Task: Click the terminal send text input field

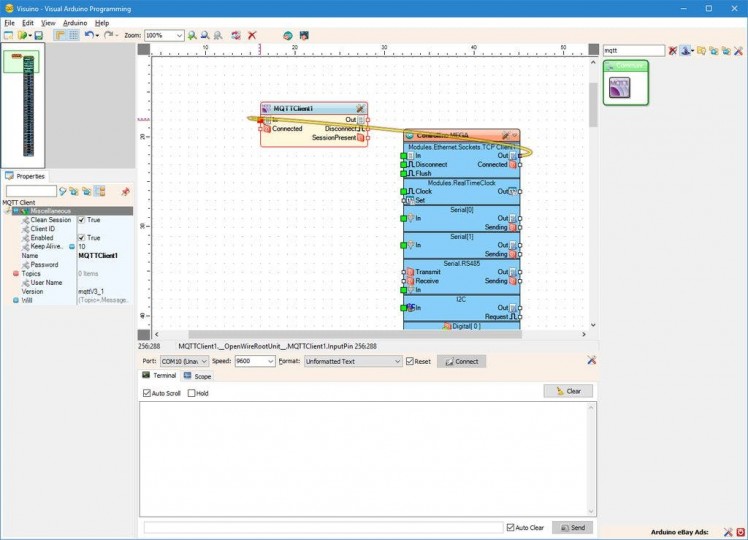Action: (323, 527)
